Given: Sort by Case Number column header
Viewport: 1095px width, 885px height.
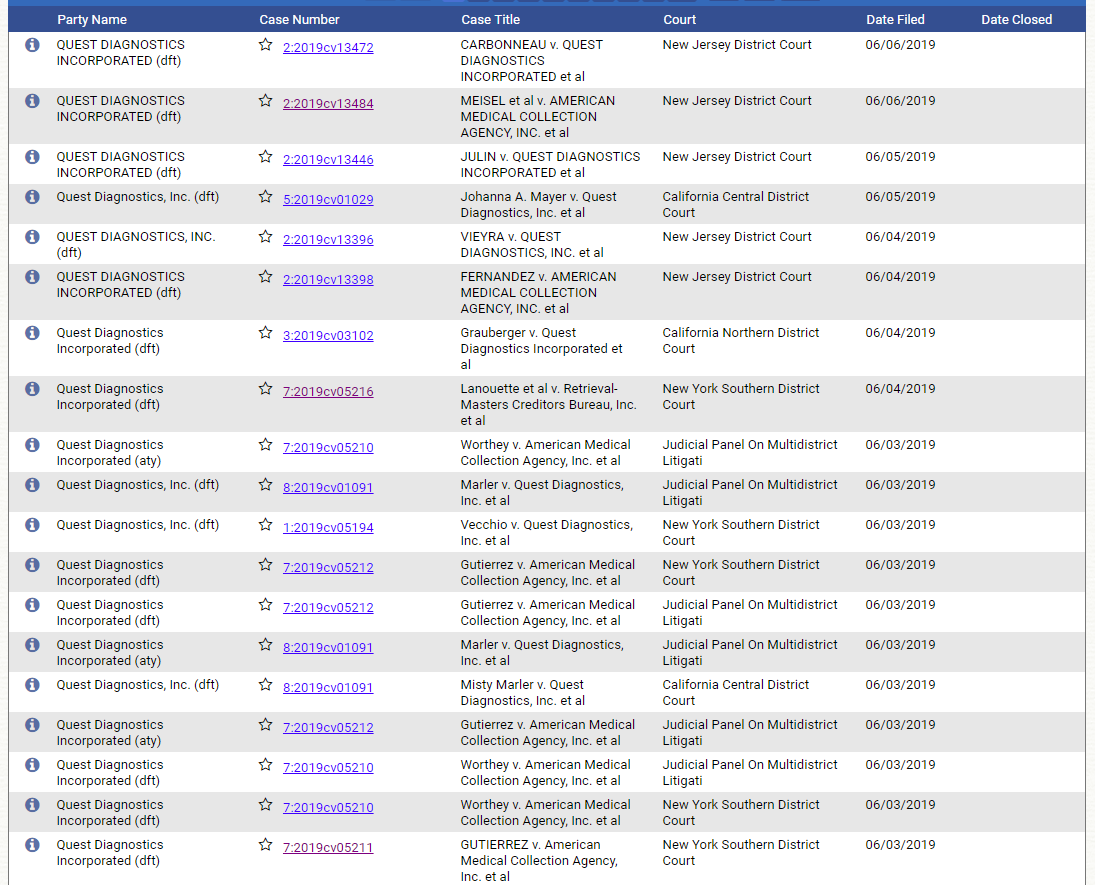Looking at the screenshot, I should click(300, 20).
